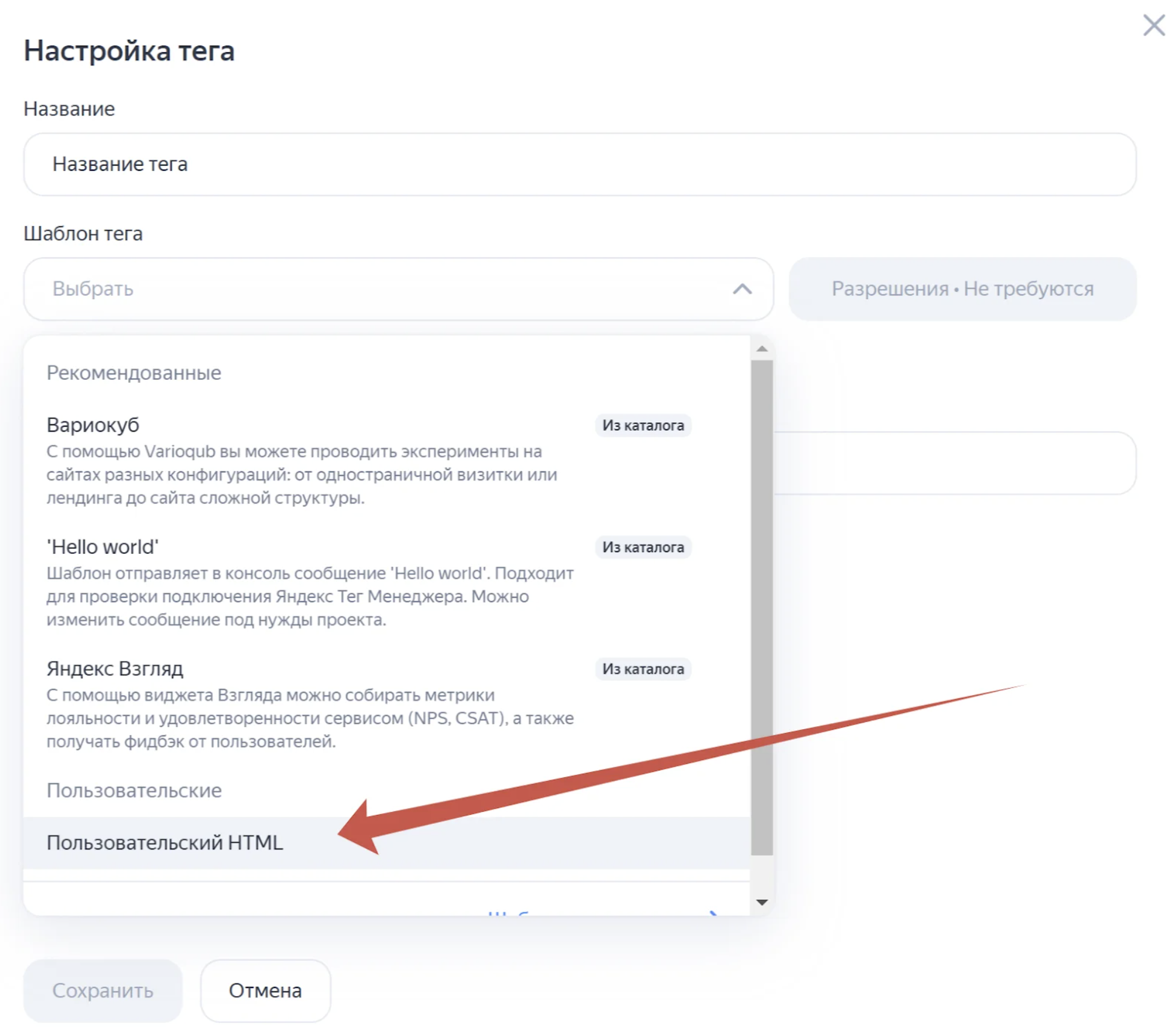Click the scrollbar down arrow in the template list
Viewport: 1176px width, 1029px height.
coord(762,902)
